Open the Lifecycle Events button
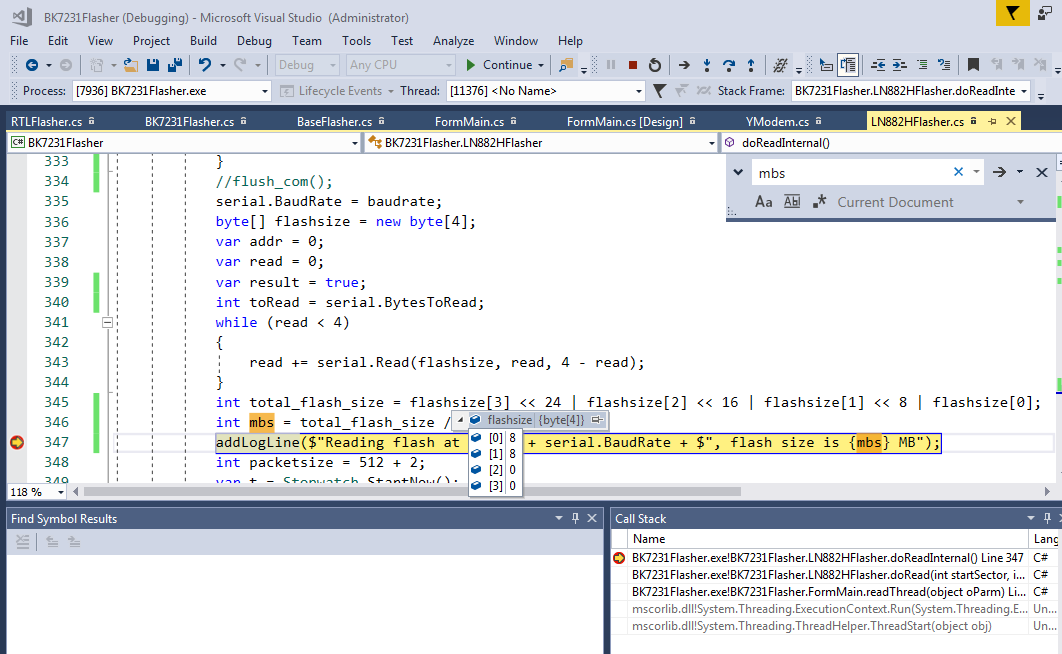 click(x=337, y=91)
